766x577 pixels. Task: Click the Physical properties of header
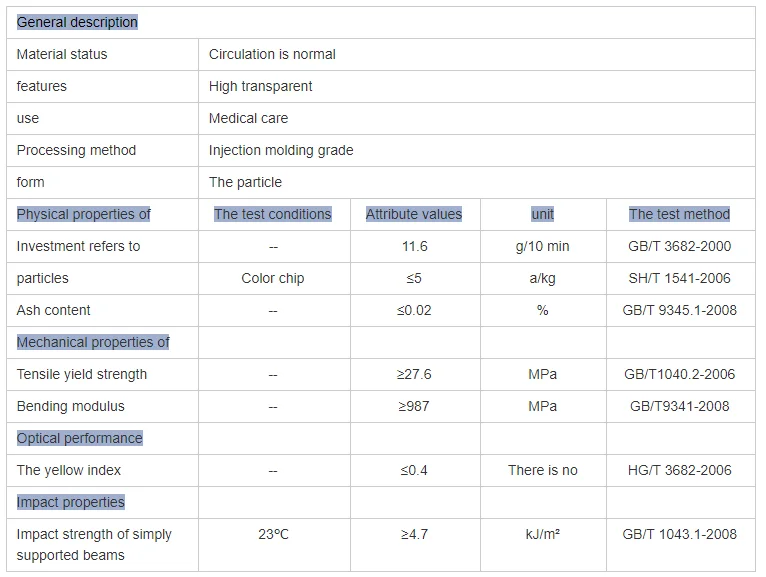84,214
